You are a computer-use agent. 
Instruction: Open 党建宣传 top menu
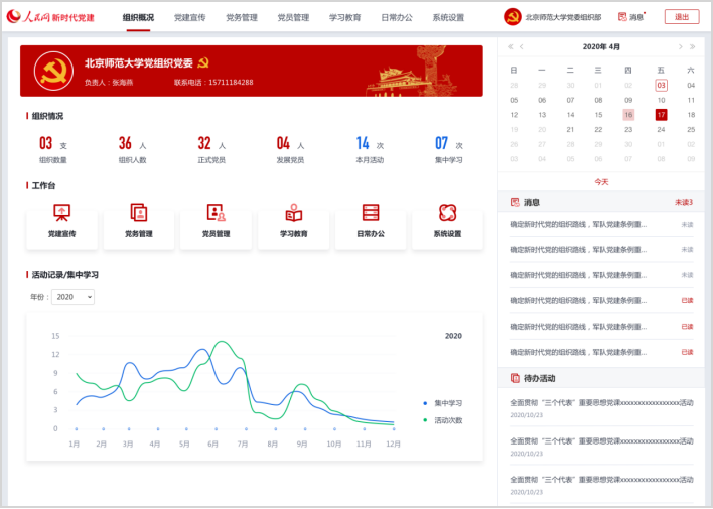click(x=190, y=18)
